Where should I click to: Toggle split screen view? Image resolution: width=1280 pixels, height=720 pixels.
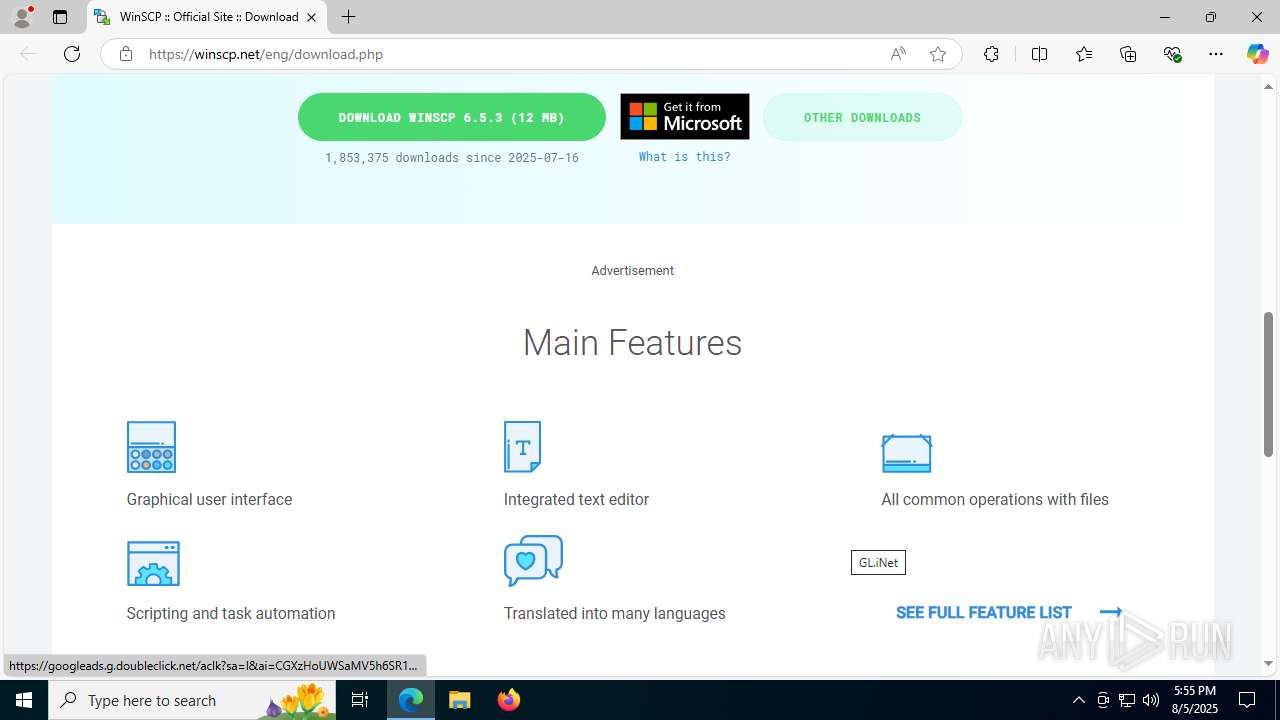tap(1039, 54)
